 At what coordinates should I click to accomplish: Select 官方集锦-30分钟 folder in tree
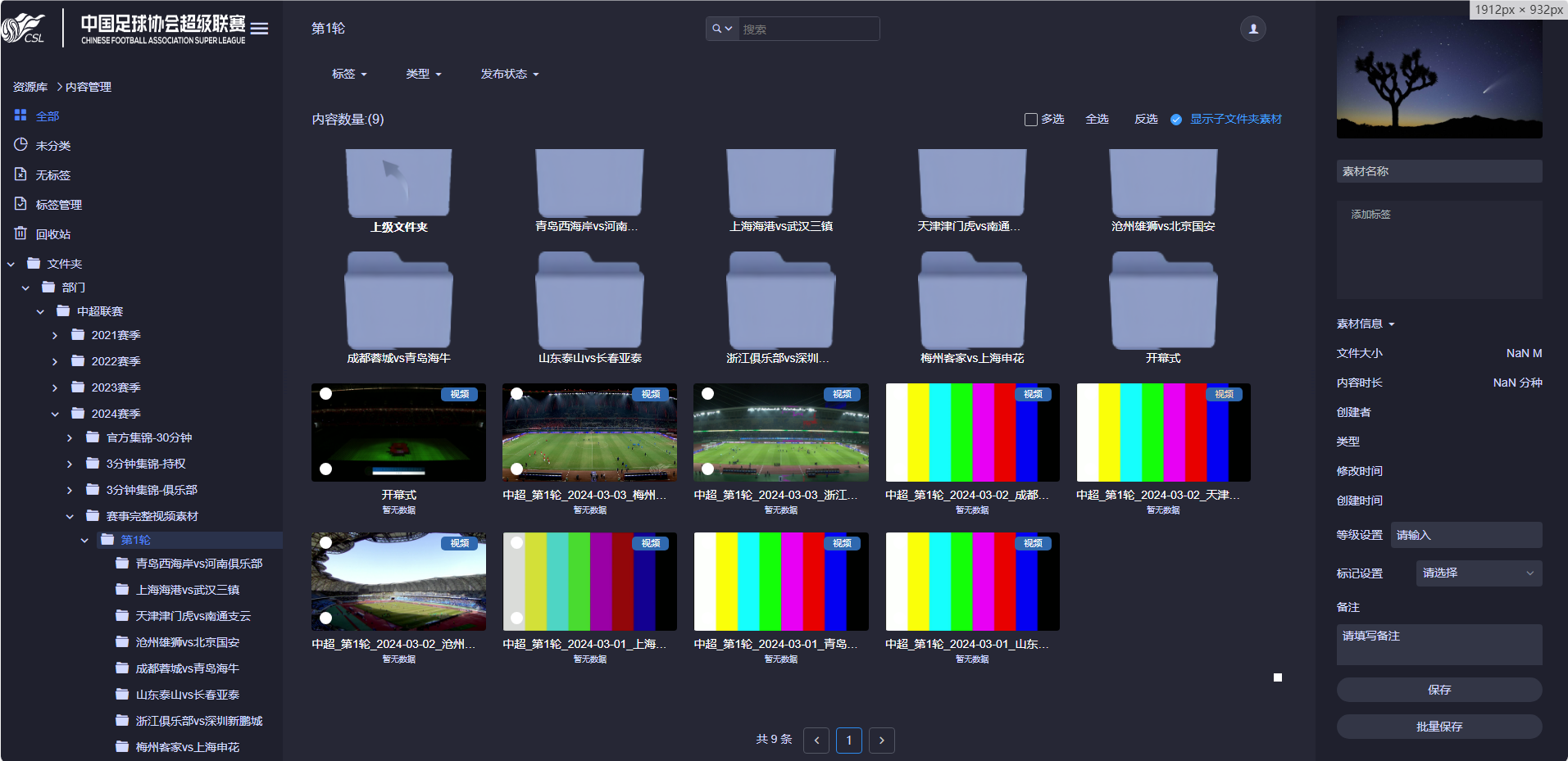(x=148, y=437)
